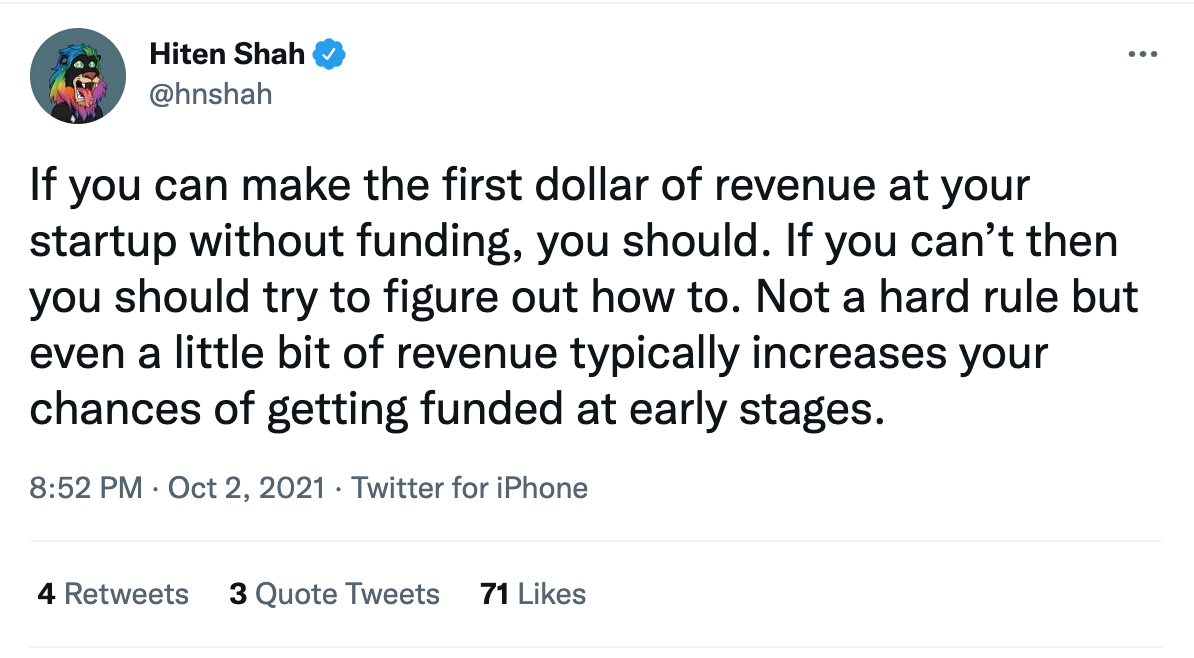Show the 3 Quote Tweets list

coord(334,594)
